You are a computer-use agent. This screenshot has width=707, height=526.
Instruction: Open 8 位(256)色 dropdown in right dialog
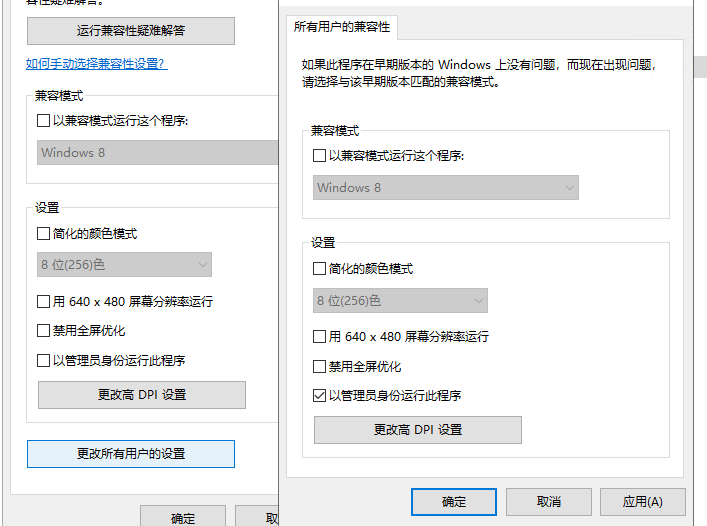click(400, 301)
